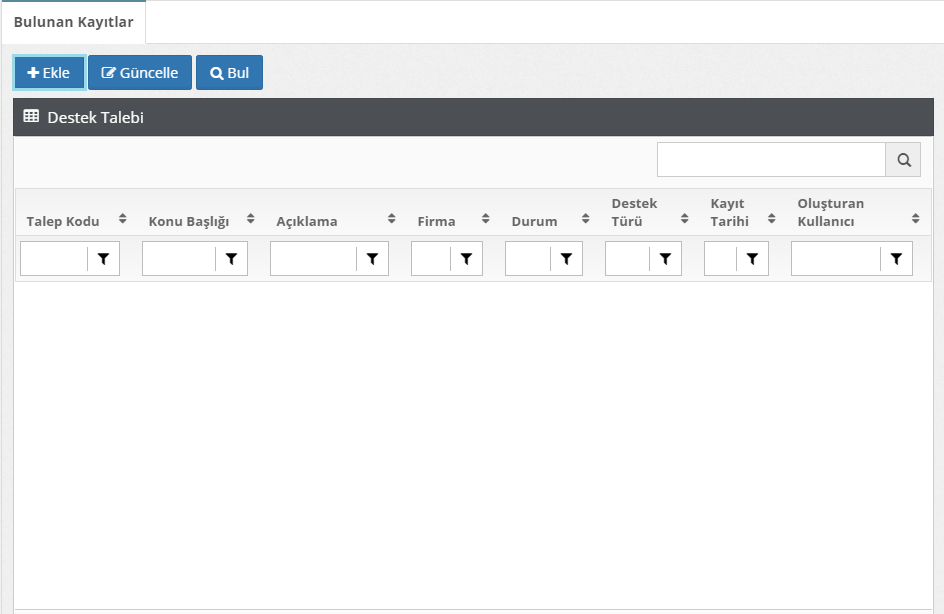Focus the table search text box
The height and width of the screenshot is (614, 944).
[771, 160]
